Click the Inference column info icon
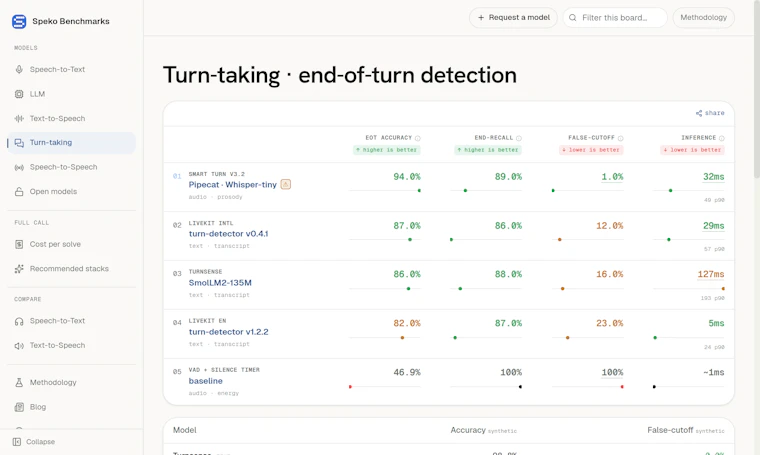This screenshot has height=455, width=760. (722, 138)
